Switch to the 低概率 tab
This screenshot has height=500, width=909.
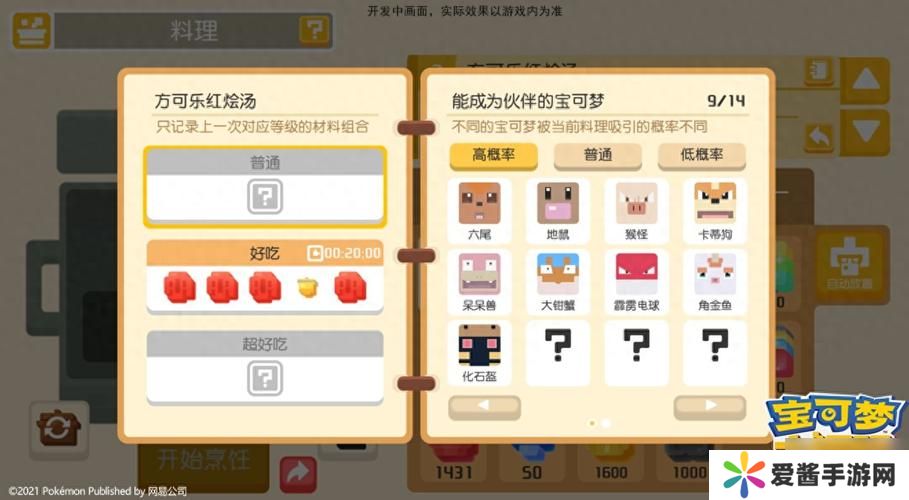click(701, 155)
